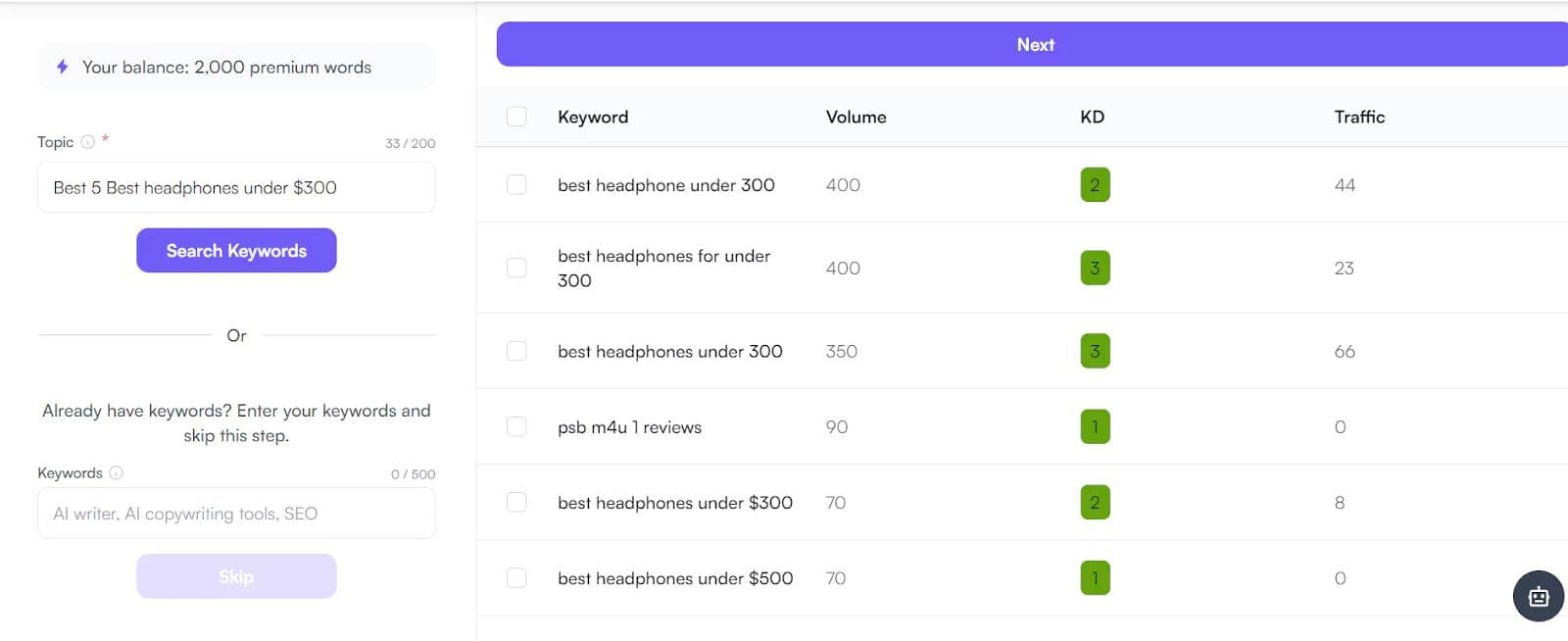Screen dimensions: 1568x641
Task: Enable the 'best headphones under $500' checkbox
Action: tap(516, 578)
